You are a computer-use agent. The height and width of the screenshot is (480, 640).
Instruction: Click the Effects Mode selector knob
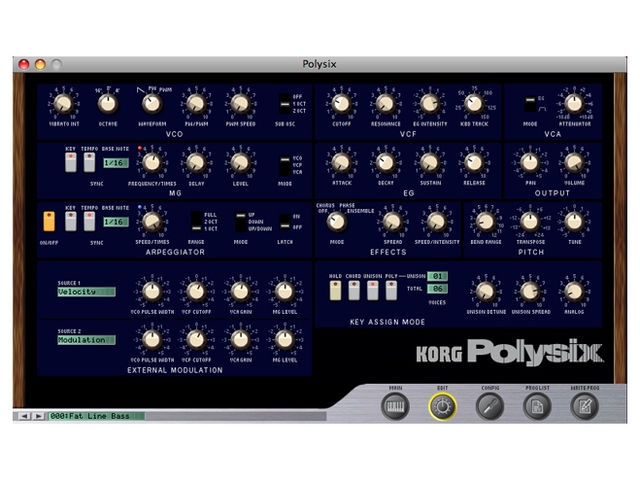point(337,222)
